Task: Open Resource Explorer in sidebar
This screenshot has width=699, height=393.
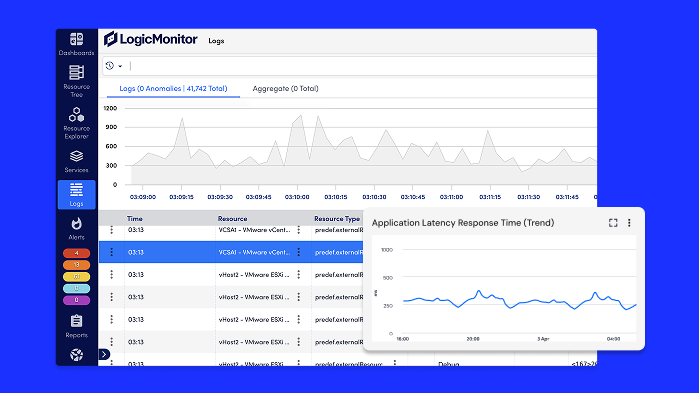Action: pos(76,123)
